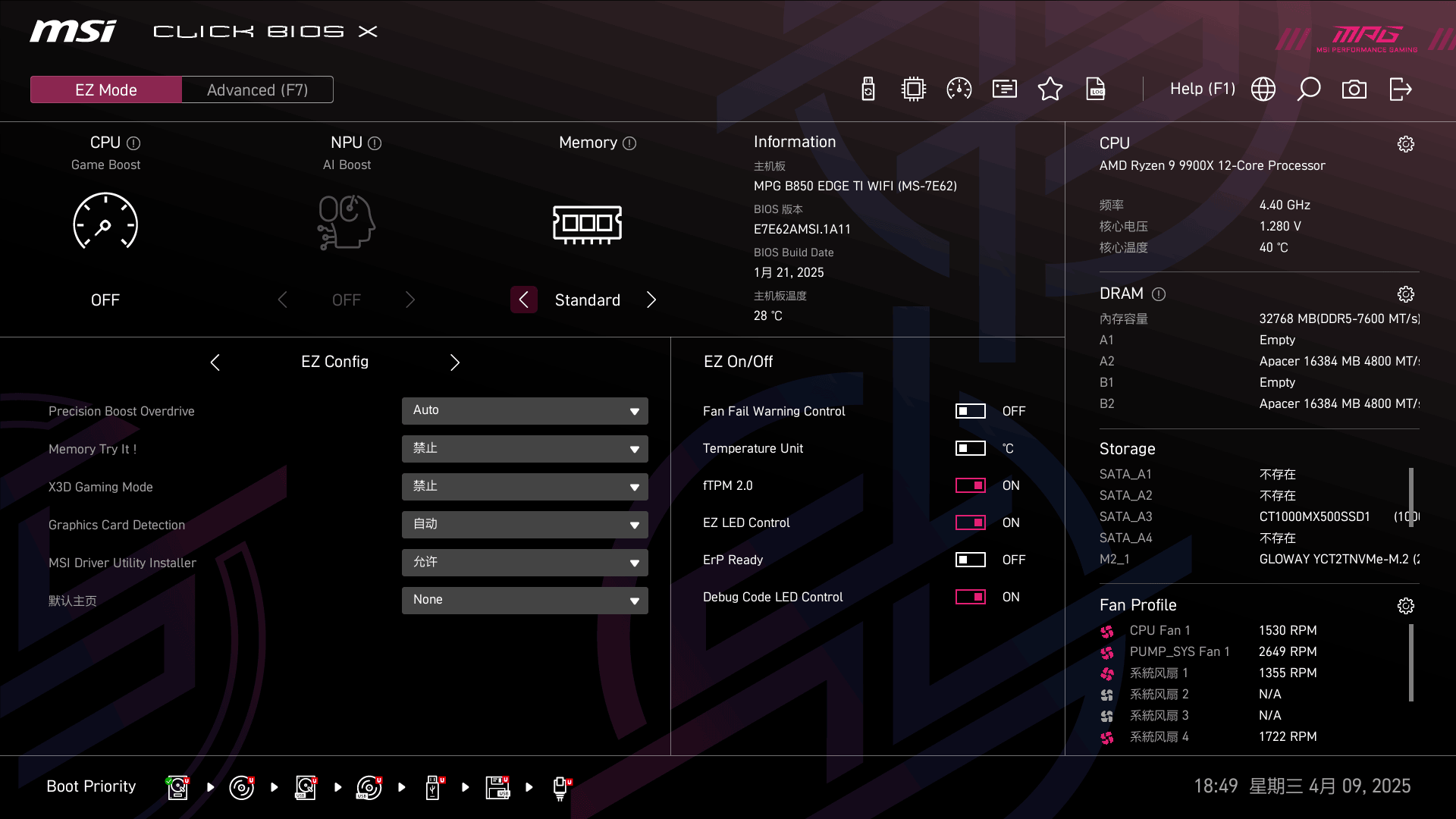Switch to Advanced (F7) mode
The image size is (1456, 819).
pos(257,89)
